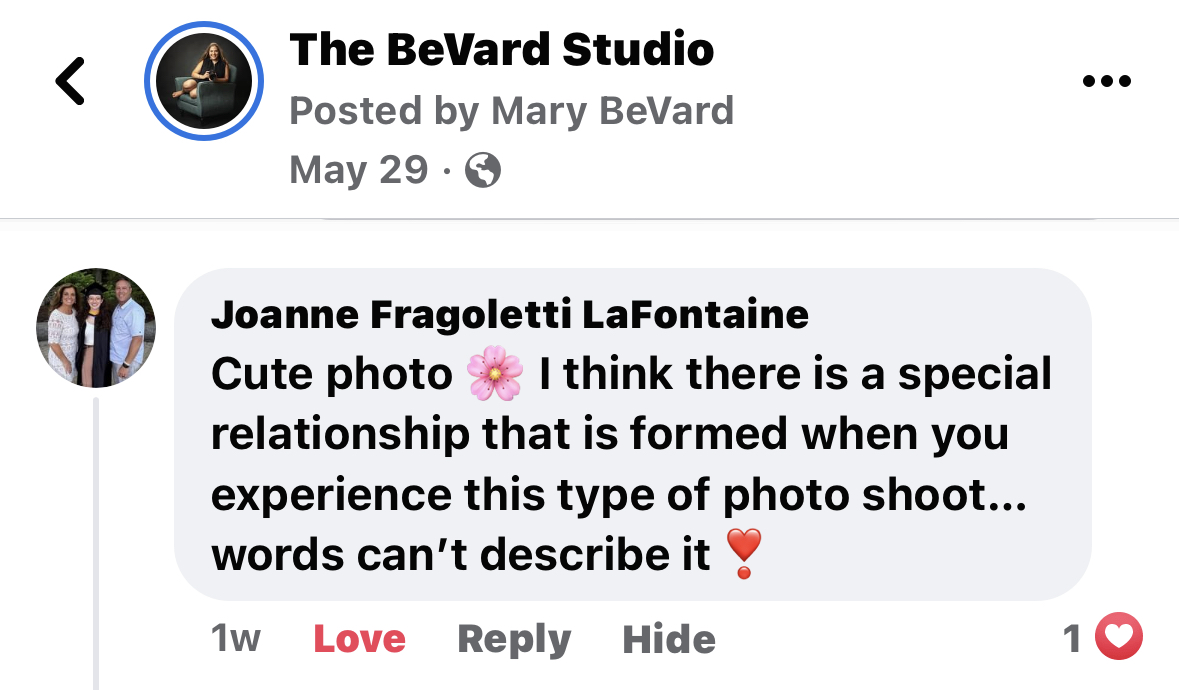Open The BeVard Studio profile picture
Image resolution: width=1179 pixels, height=690 pixels.
[x=205, y=79]
